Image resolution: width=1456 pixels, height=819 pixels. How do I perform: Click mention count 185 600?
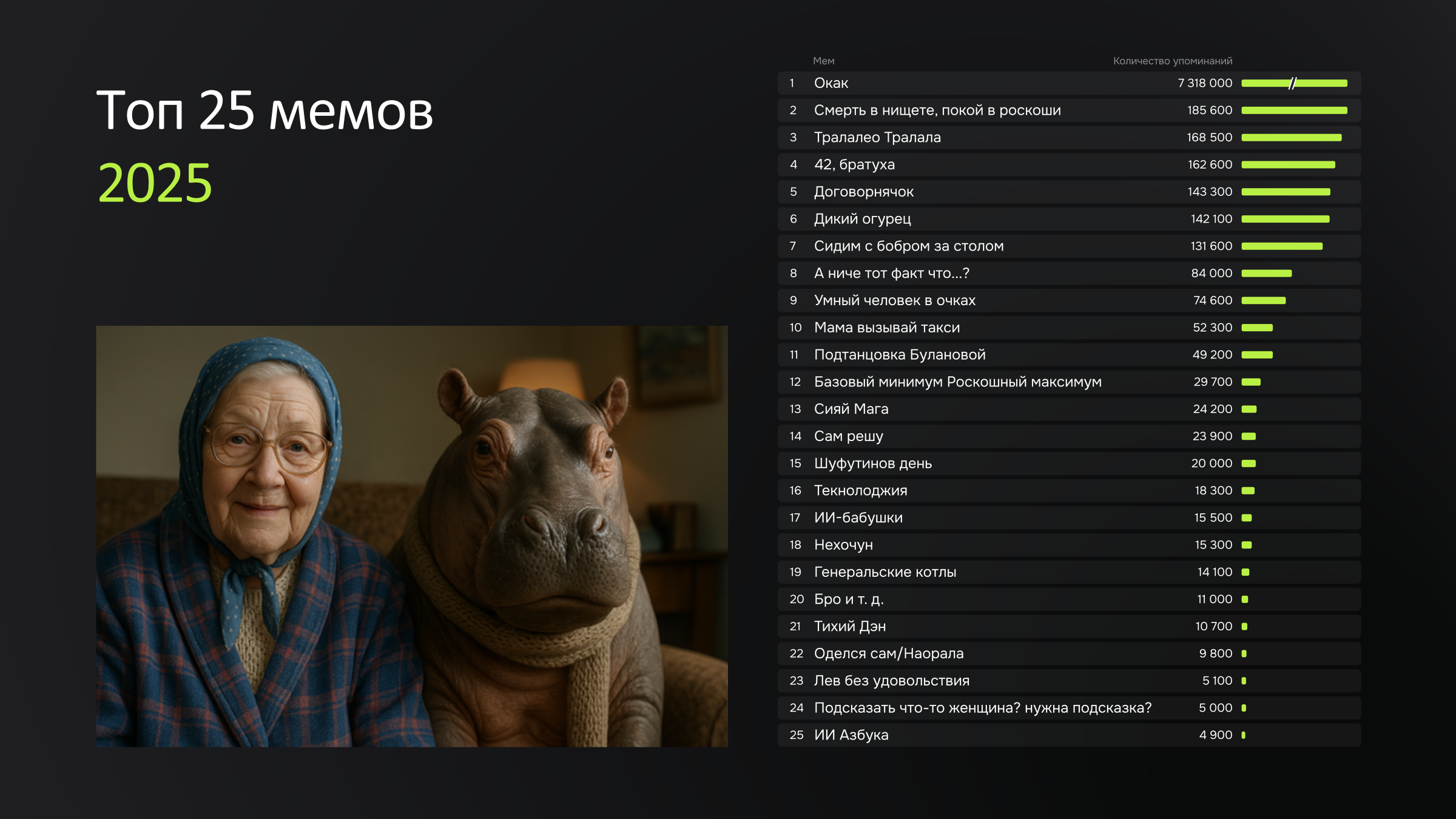pos(1209,110)
